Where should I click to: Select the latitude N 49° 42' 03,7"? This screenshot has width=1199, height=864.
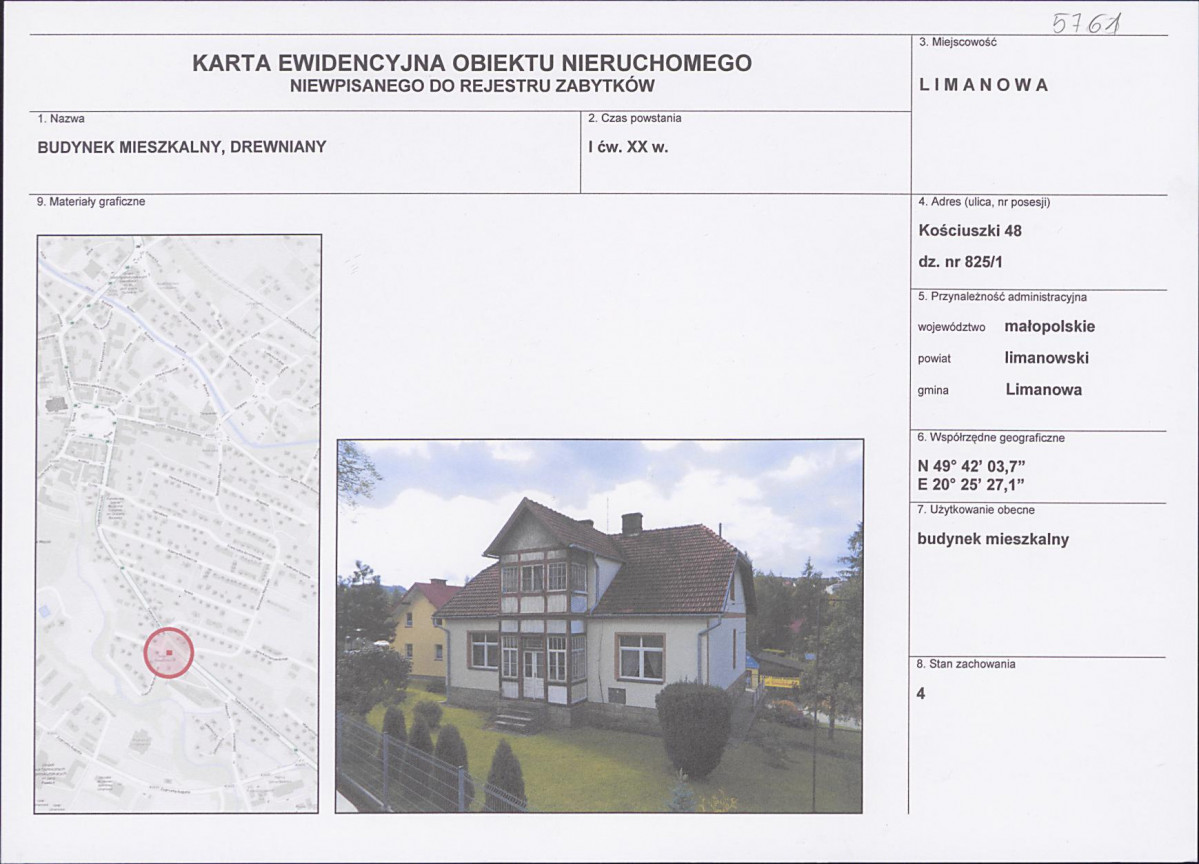pos(971,466)
